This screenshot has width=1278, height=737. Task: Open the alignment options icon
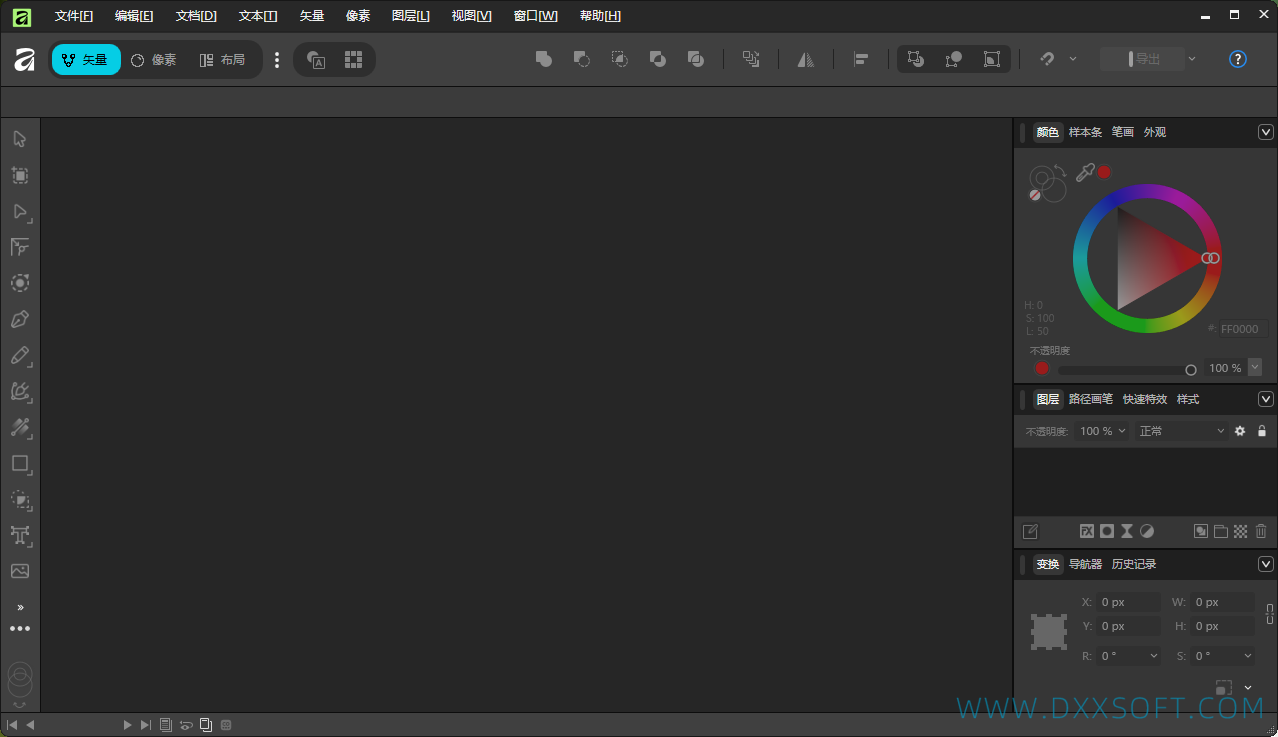tap(860, 59)
